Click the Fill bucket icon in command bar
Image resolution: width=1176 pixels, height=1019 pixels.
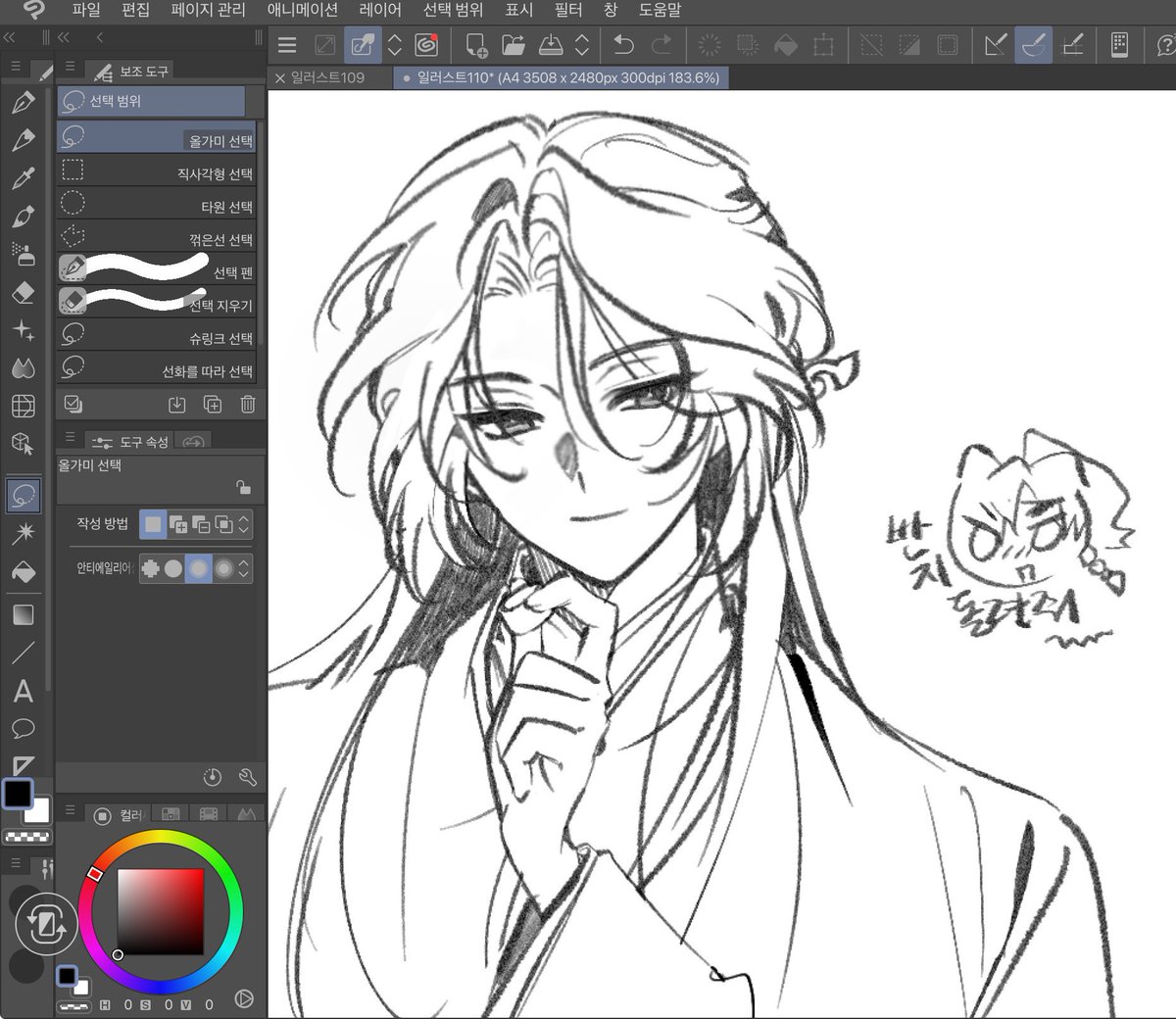(x=786, y=45)
